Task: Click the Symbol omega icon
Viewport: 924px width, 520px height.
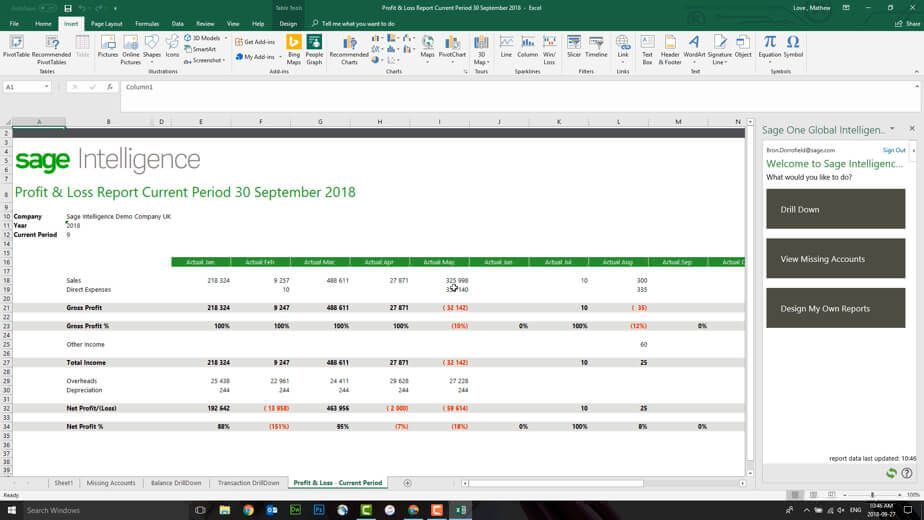Action: coord(793,43)
